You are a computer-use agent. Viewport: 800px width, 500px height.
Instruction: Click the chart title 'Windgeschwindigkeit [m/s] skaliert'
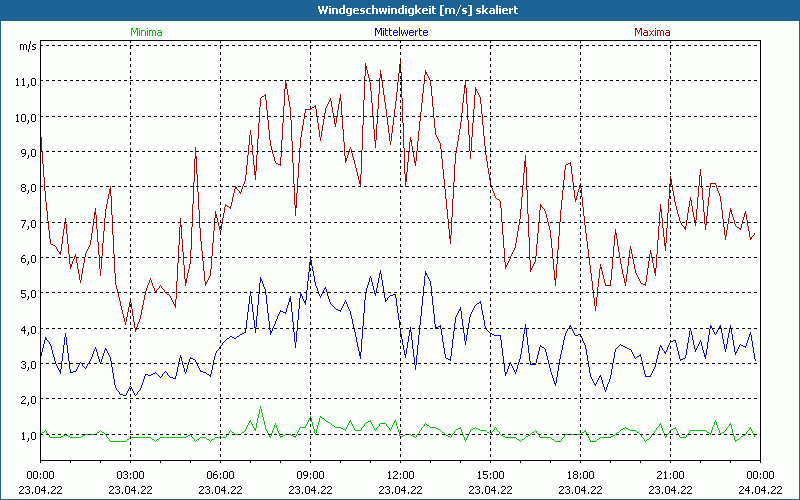tap(418, 10)
